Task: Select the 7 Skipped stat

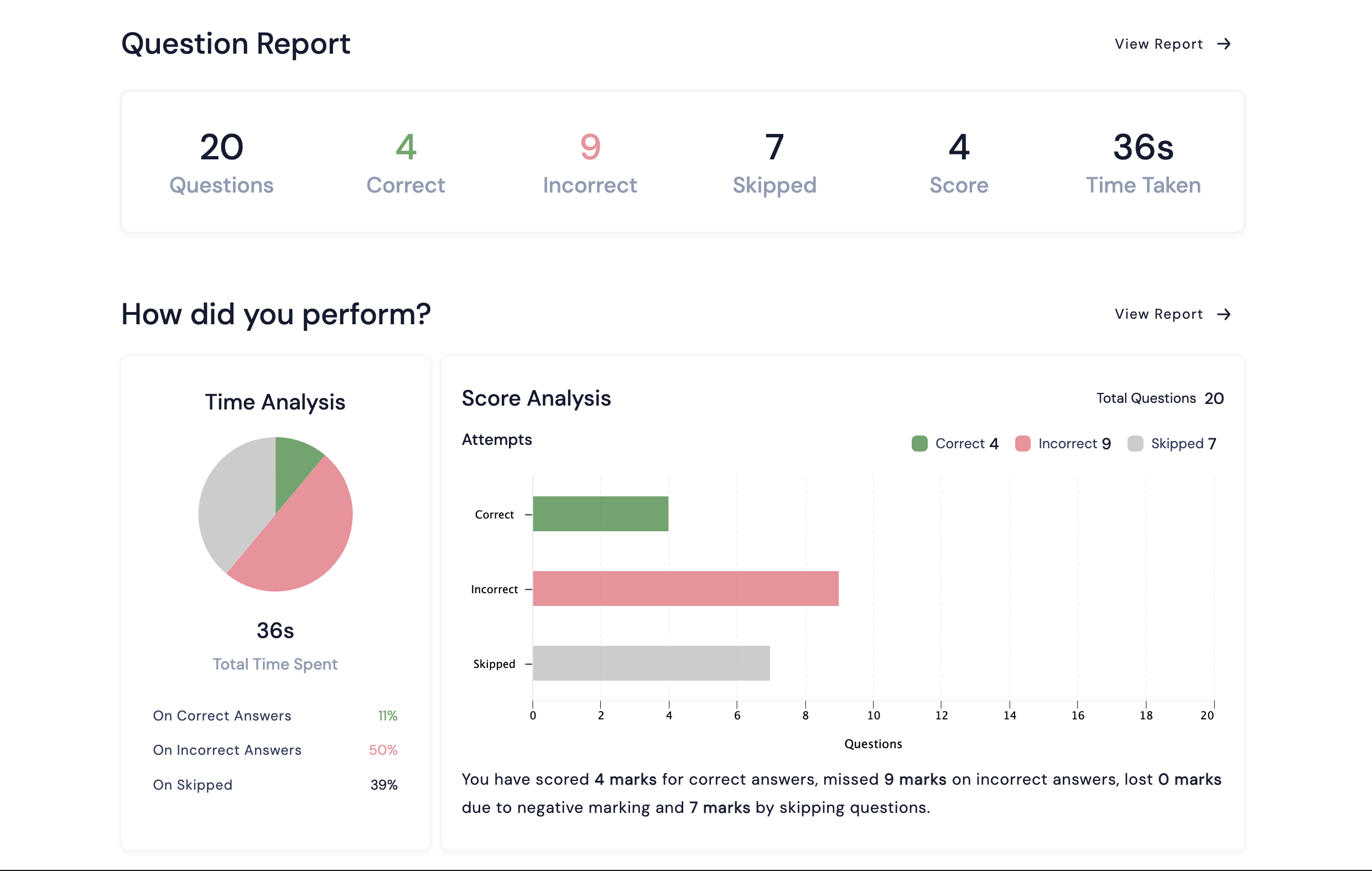Action: [x=775, y=162]
